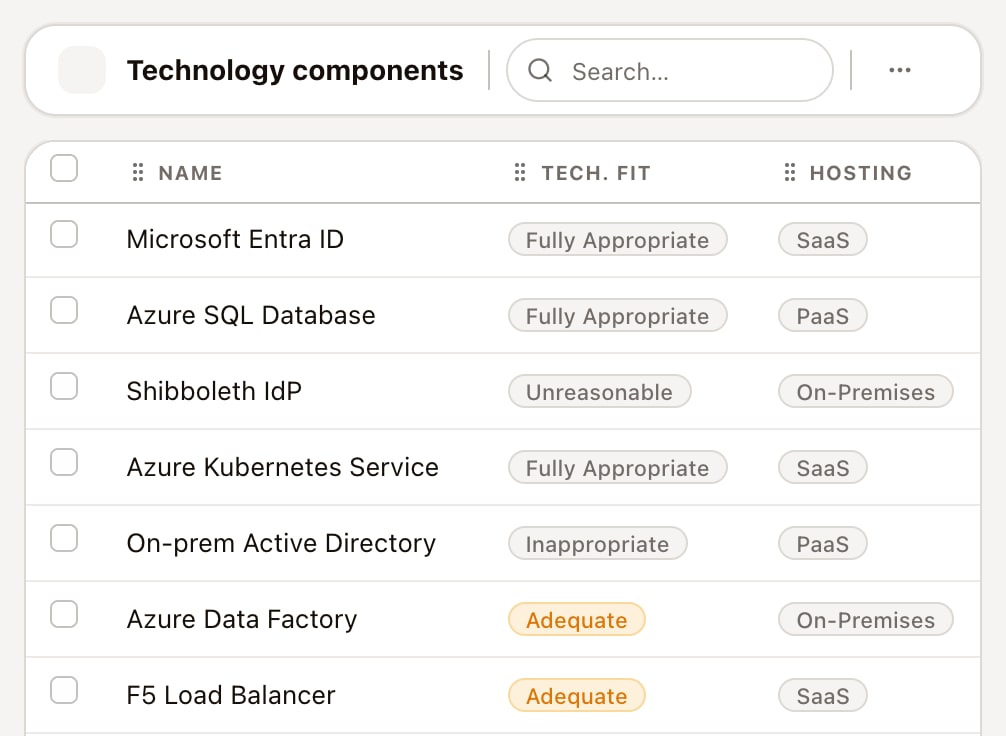This screenshot has width=1006, height=736.
Task: Click Adequate tag for F5 Load Balancer
Action: coord(576,696)
